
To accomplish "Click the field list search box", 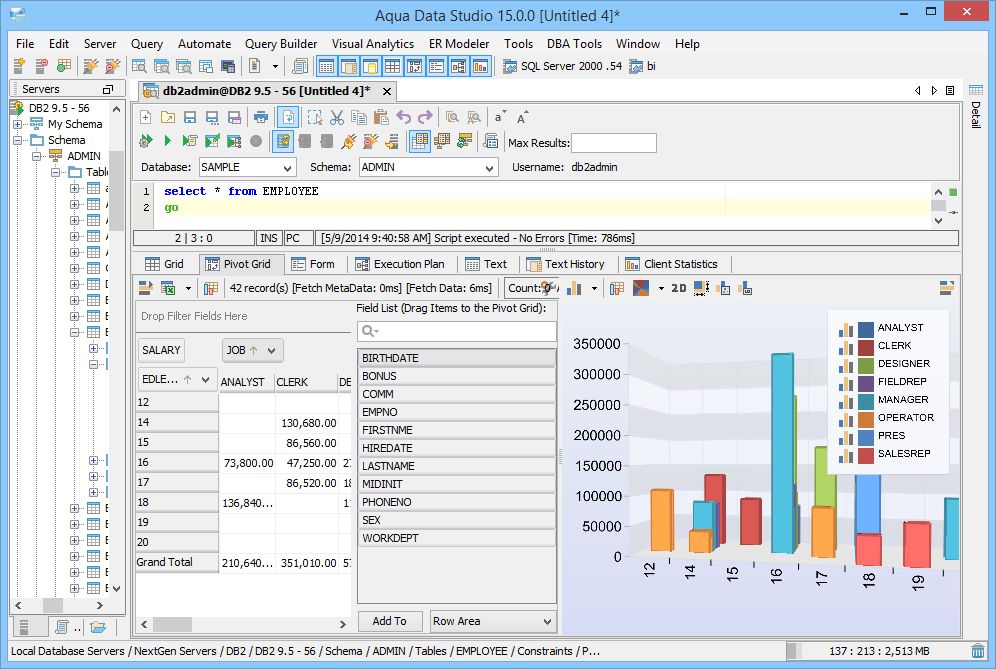I will pyautogui.click(x=457, y=331).
